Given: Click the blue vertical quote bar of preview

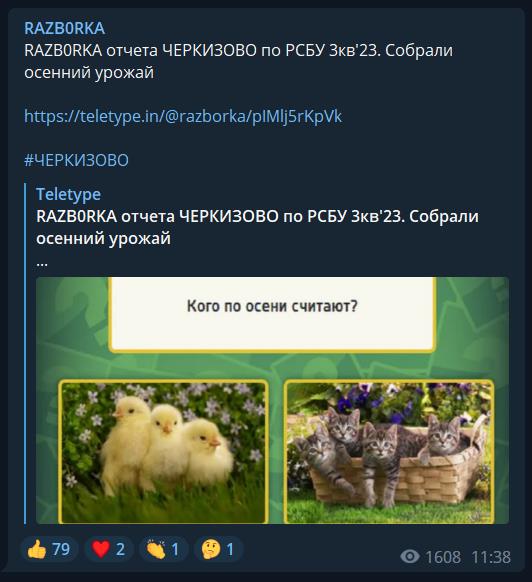Looking at the screenshot, I should click(25, 353).
